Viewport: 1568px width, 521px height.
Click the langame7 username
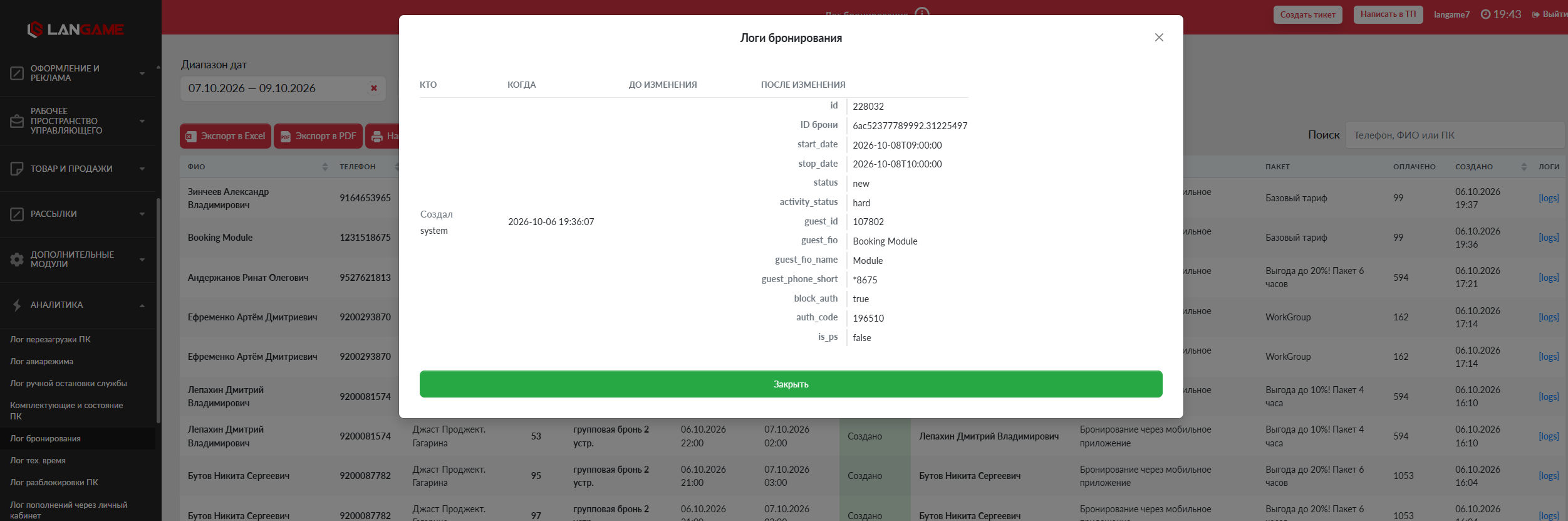pos(1451,14)
